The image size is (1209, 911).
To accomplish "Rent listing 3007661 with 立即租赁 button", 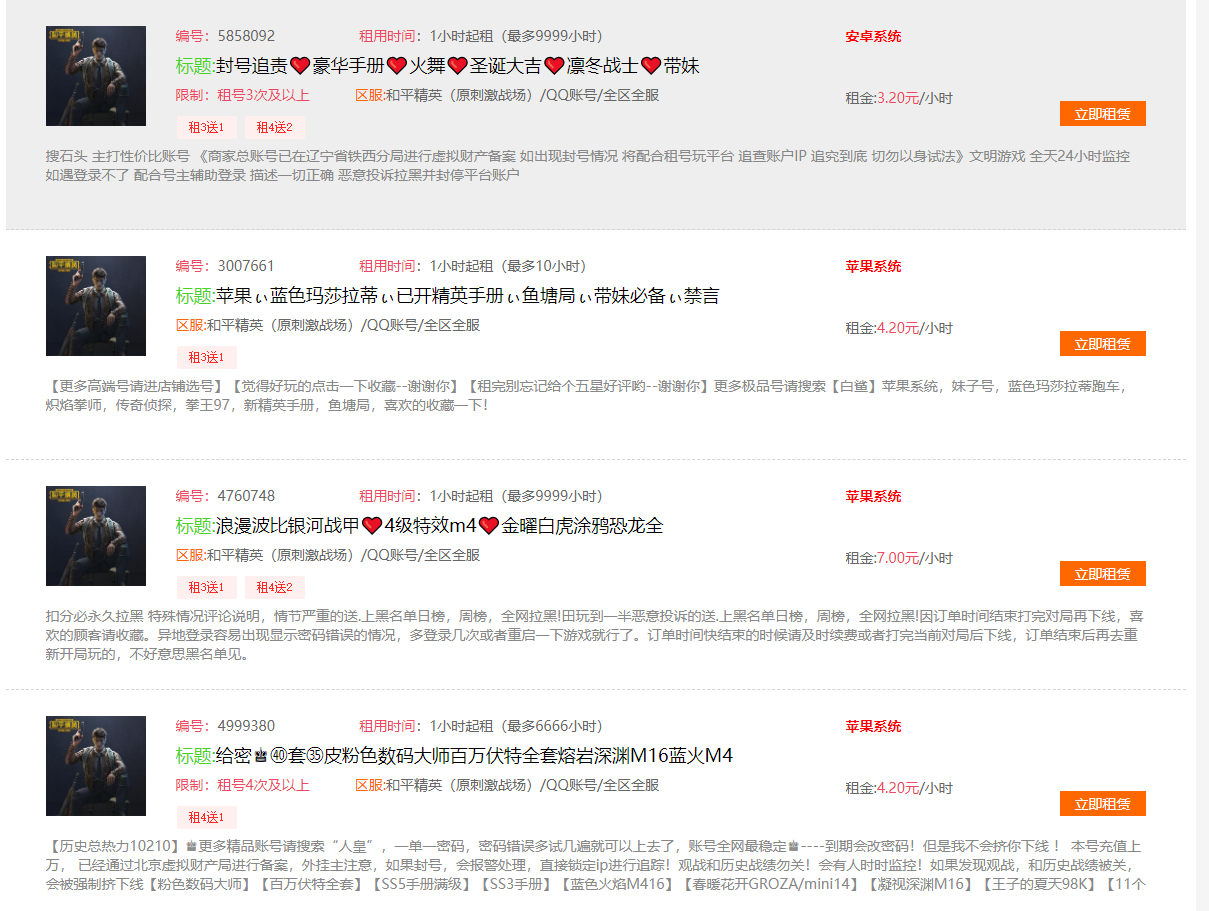I will (1102, 344).
